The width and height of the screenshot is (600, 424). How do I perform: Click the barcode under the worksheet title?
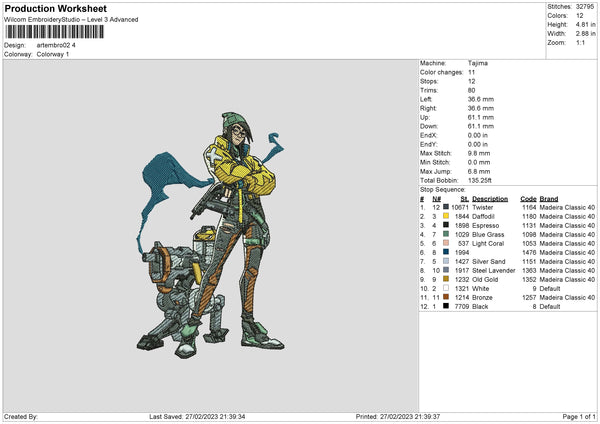[x=54, y=32]
